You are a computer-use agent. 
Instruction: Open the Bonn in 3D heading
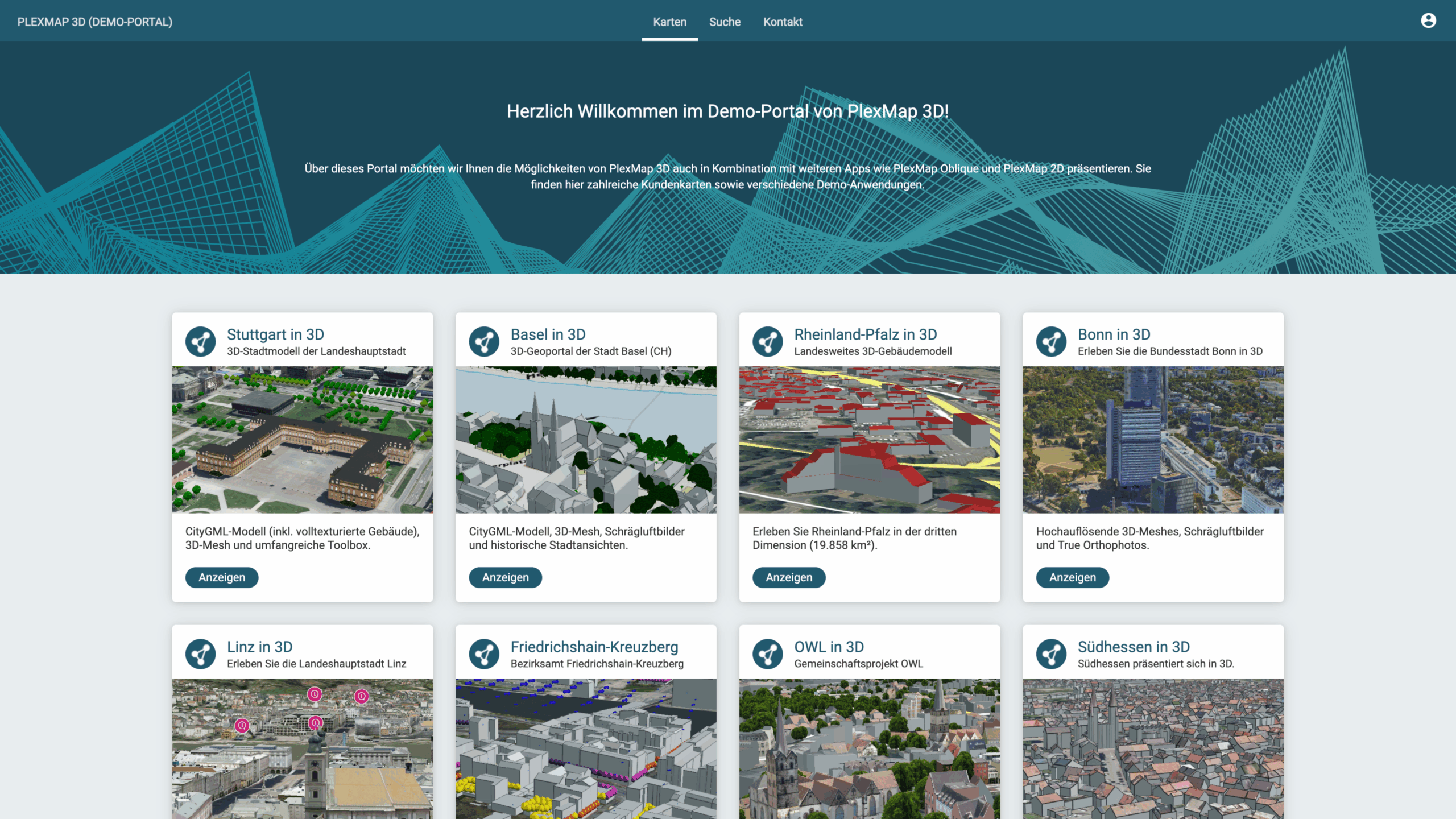click(x=1114, y=334)
